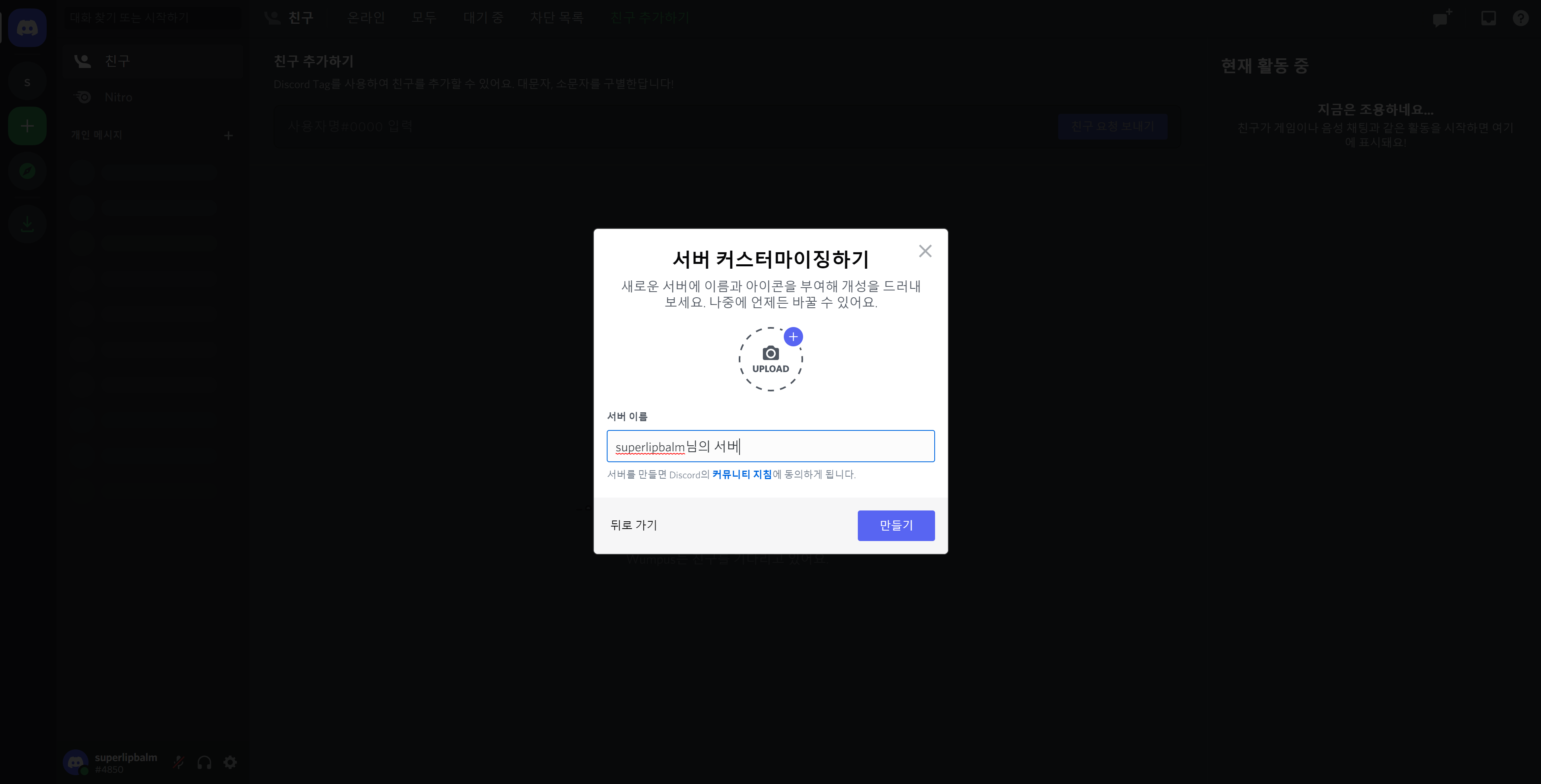This screenshot has width=1541, height=784.
Task: Open user settings gear icon
Action: 230,762
